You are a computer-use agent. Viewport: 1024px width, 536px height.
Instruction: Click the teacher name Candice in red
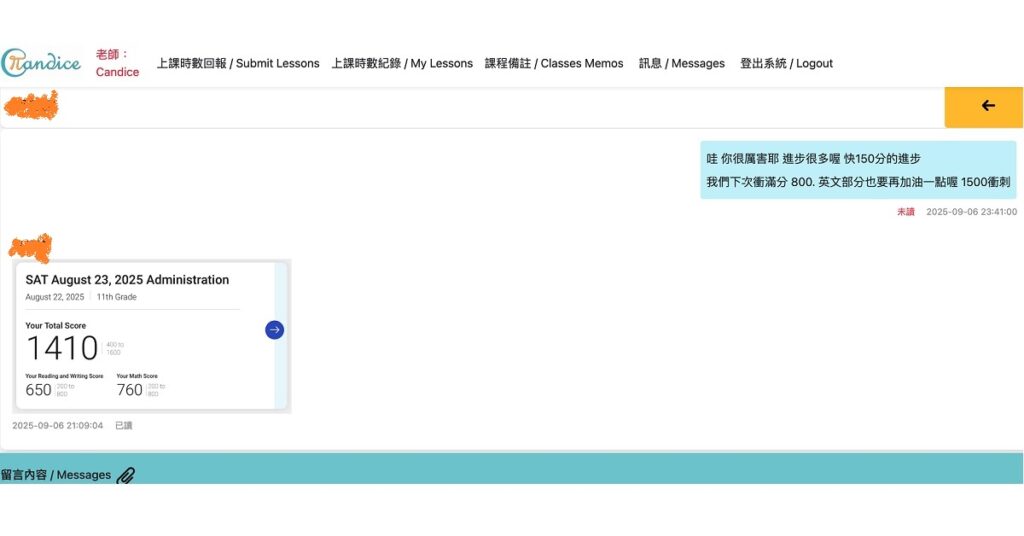click(117, 72)
